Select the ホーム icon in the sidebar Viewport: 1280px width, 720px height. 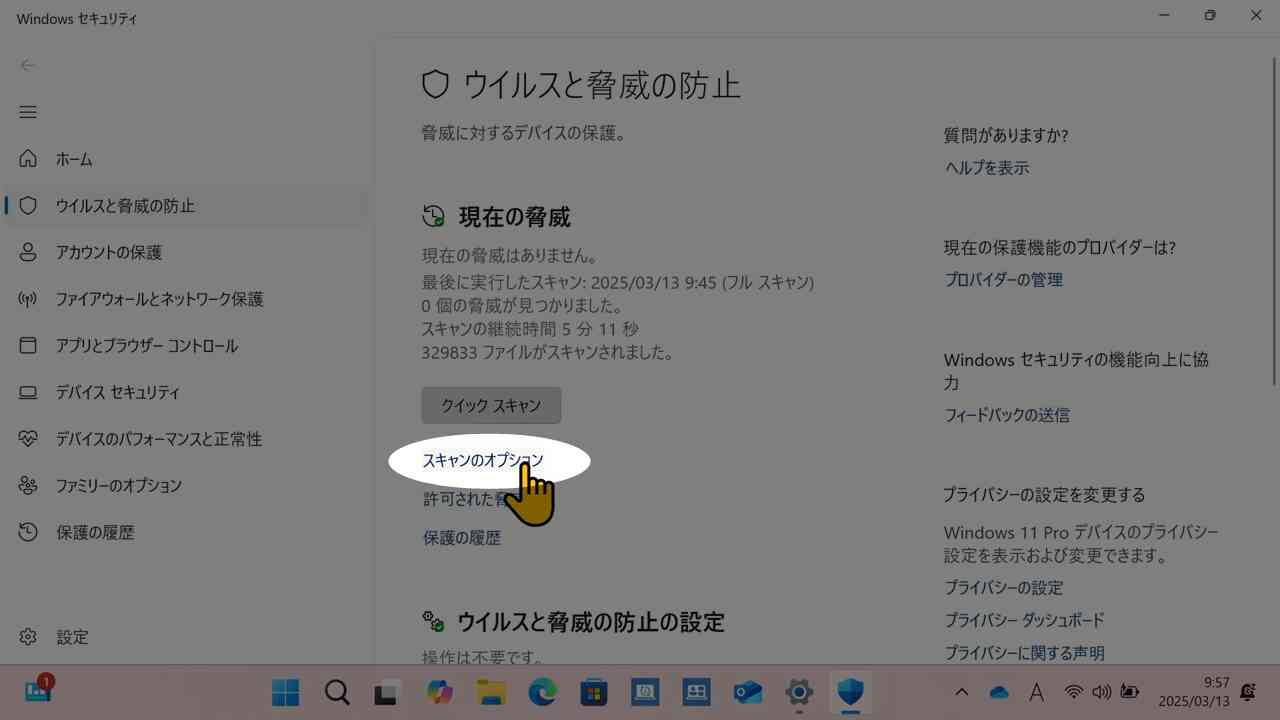coord(28,159)
